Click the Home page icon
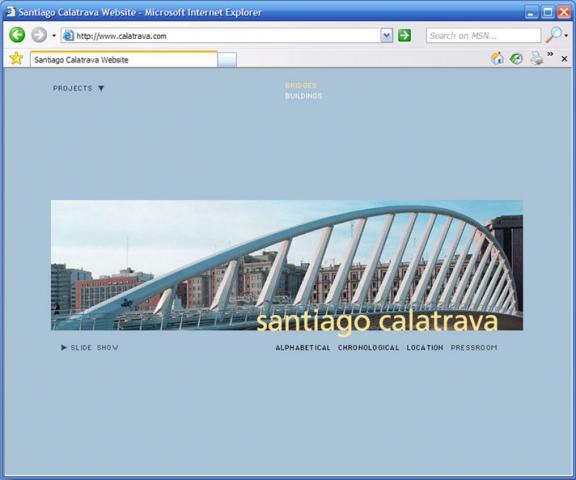 pyautogui.click(x=497, y=58)
